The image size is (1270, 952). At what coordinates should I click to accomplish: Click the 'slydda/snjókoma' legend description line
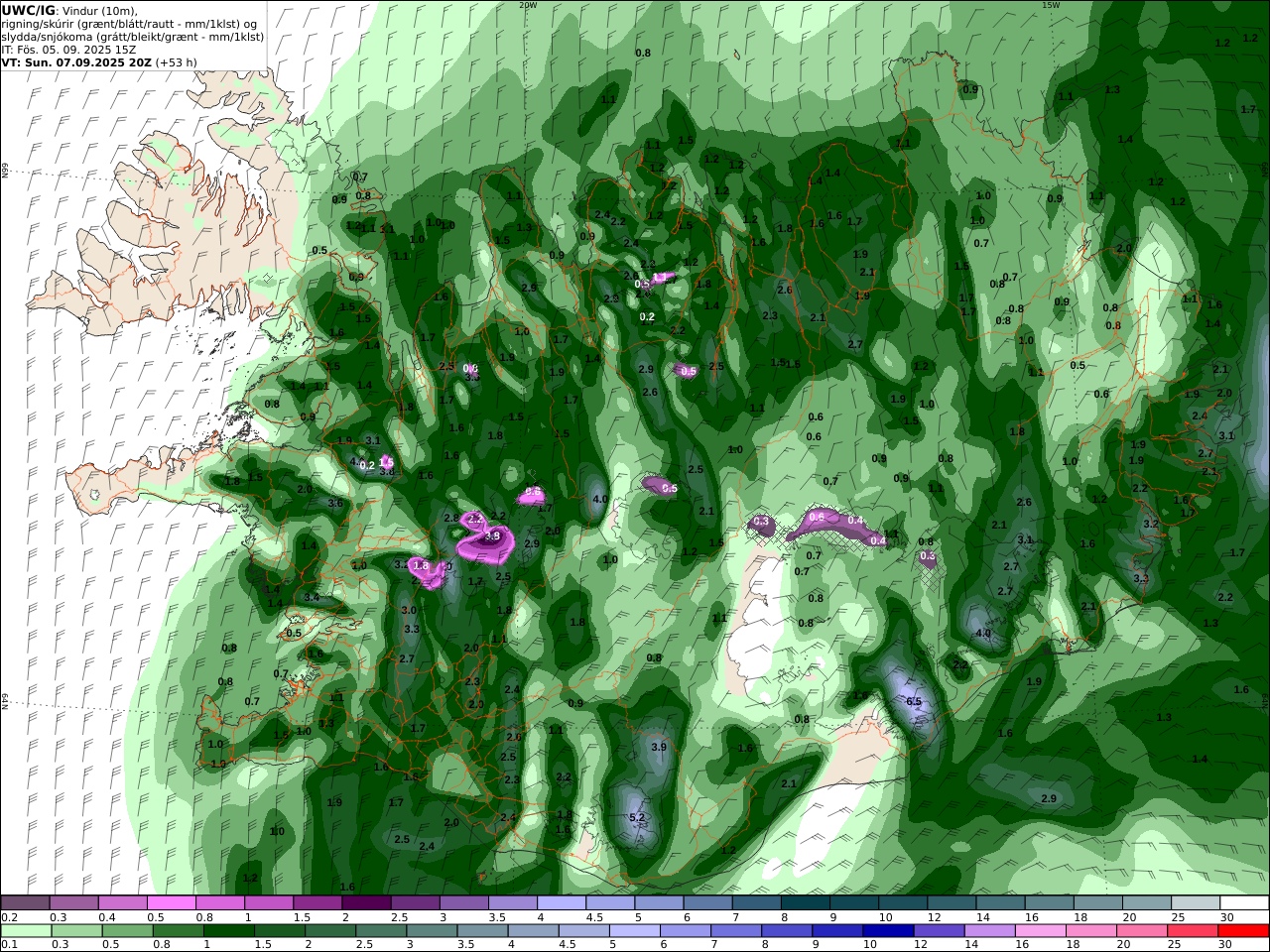(132, 36)
